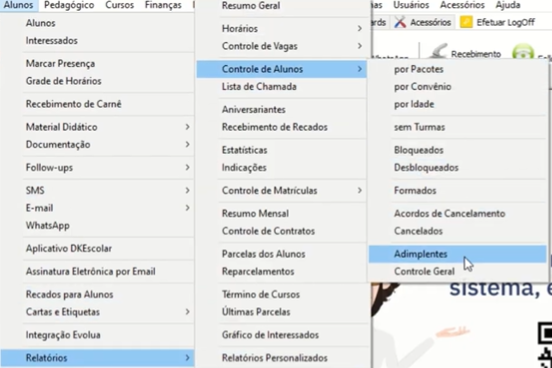Screen dimensions: 552x368
Task: Open Acordos de Cancelamento
Action: (450, 213)
